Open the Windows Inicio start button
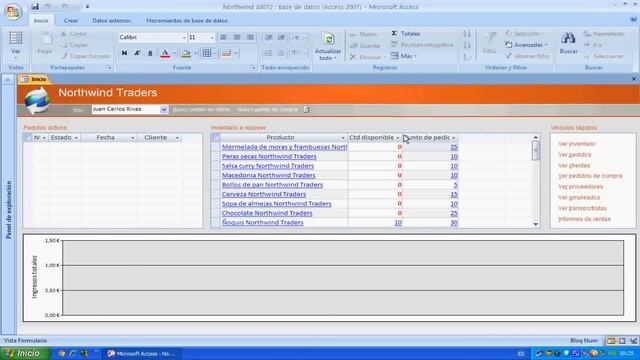This screenshot has height=360, width=640. 24,353
